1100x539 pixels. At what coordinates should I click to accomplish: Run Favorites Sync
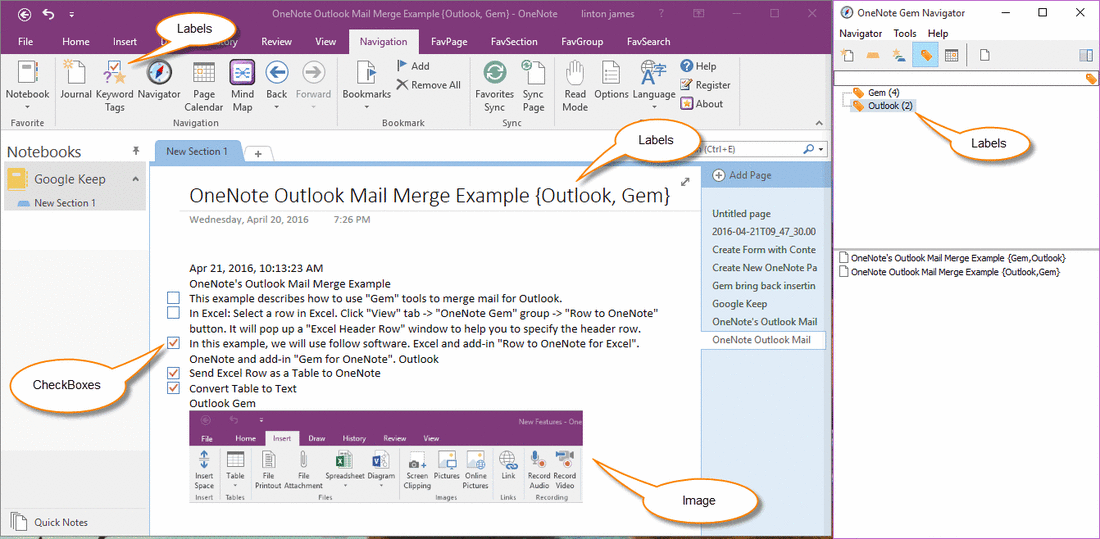pos(495,86)
